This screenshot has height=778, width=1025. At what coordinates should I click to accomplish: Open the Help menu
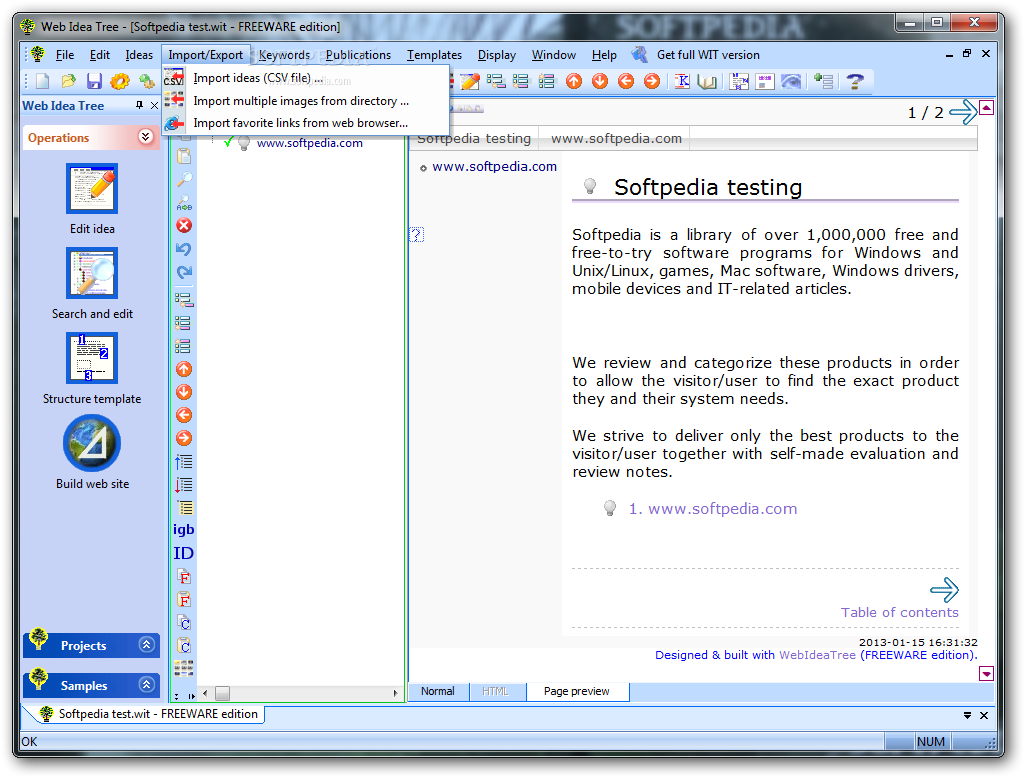coord(604,55)
